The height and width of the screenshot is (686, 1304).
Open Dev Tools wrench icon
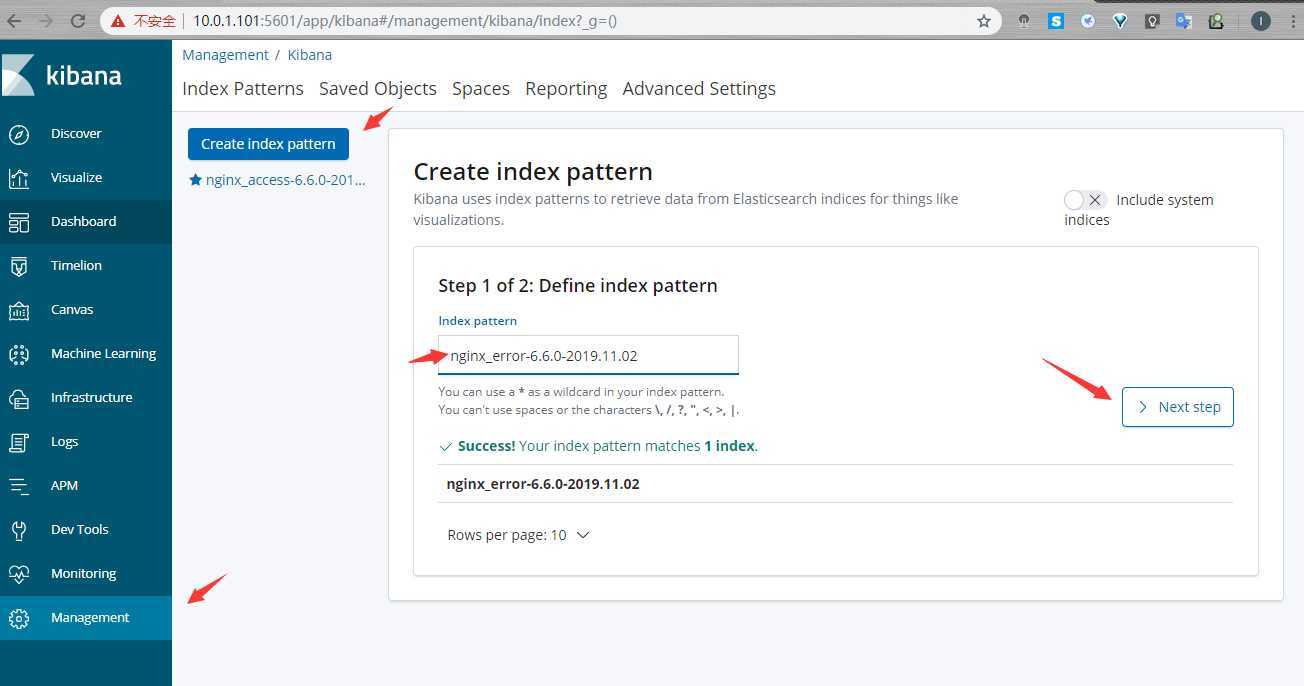19,530
